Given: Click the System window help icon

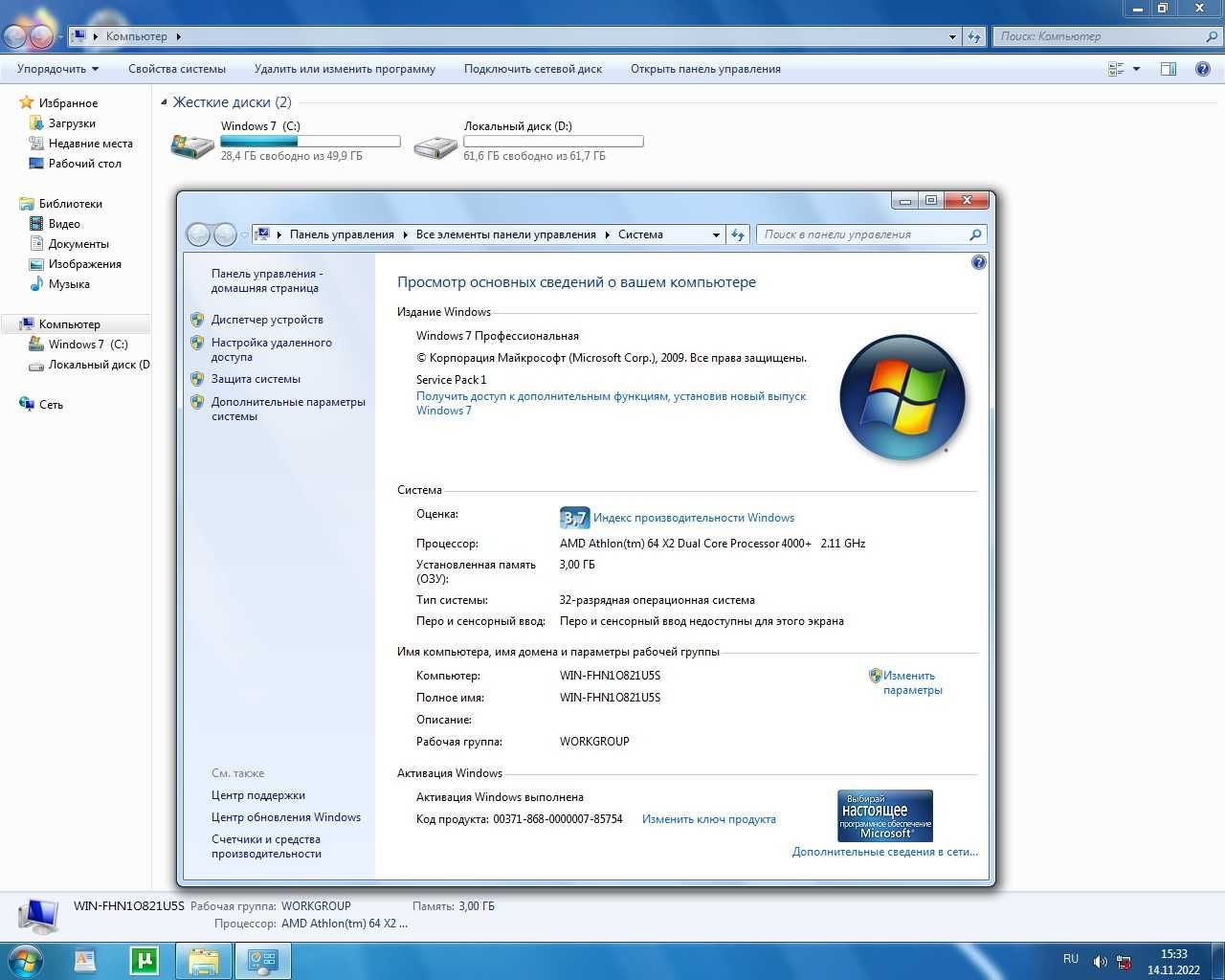Looking at the screenshot, I should point(978,262).
